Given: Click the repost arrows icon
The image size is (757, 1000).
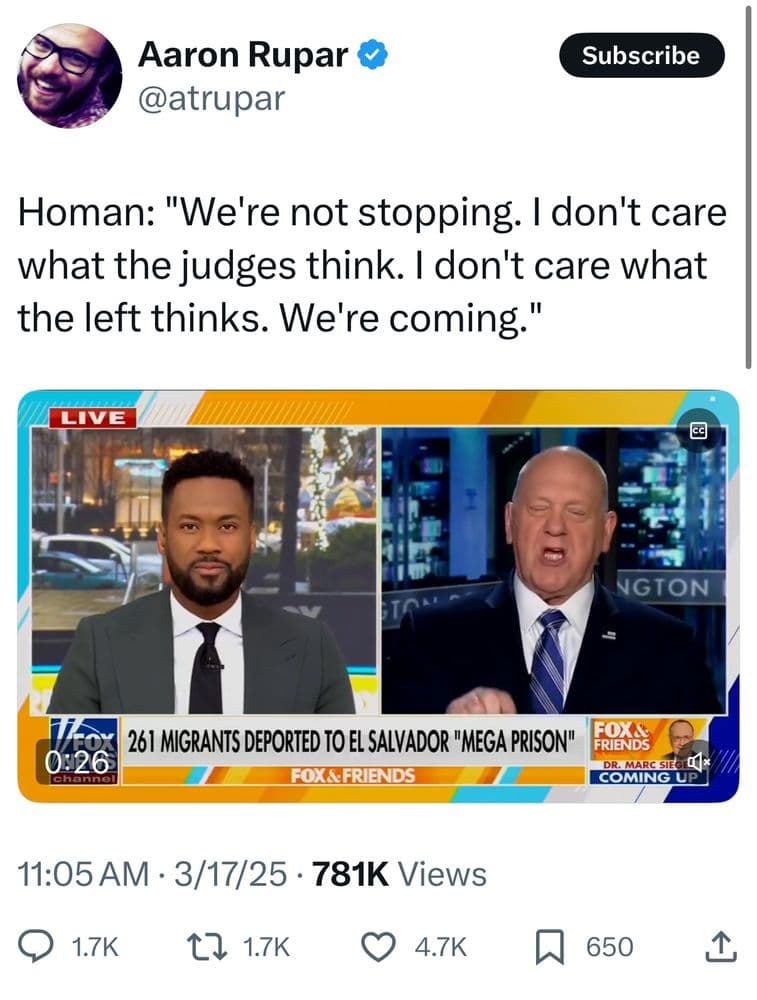Looking at the screenshot, I should 206,946.
